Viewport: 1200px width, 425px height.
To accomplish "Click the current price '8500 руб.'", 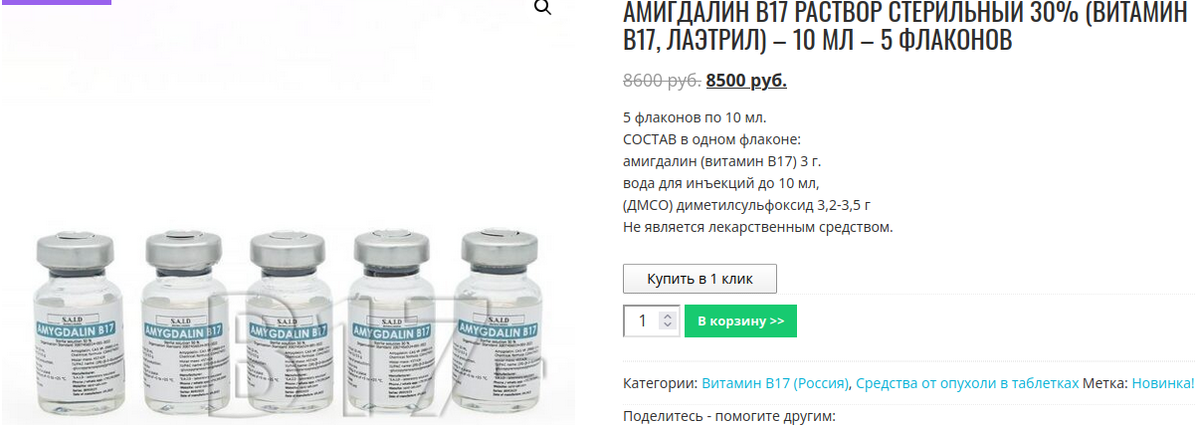I will point(746,80).
